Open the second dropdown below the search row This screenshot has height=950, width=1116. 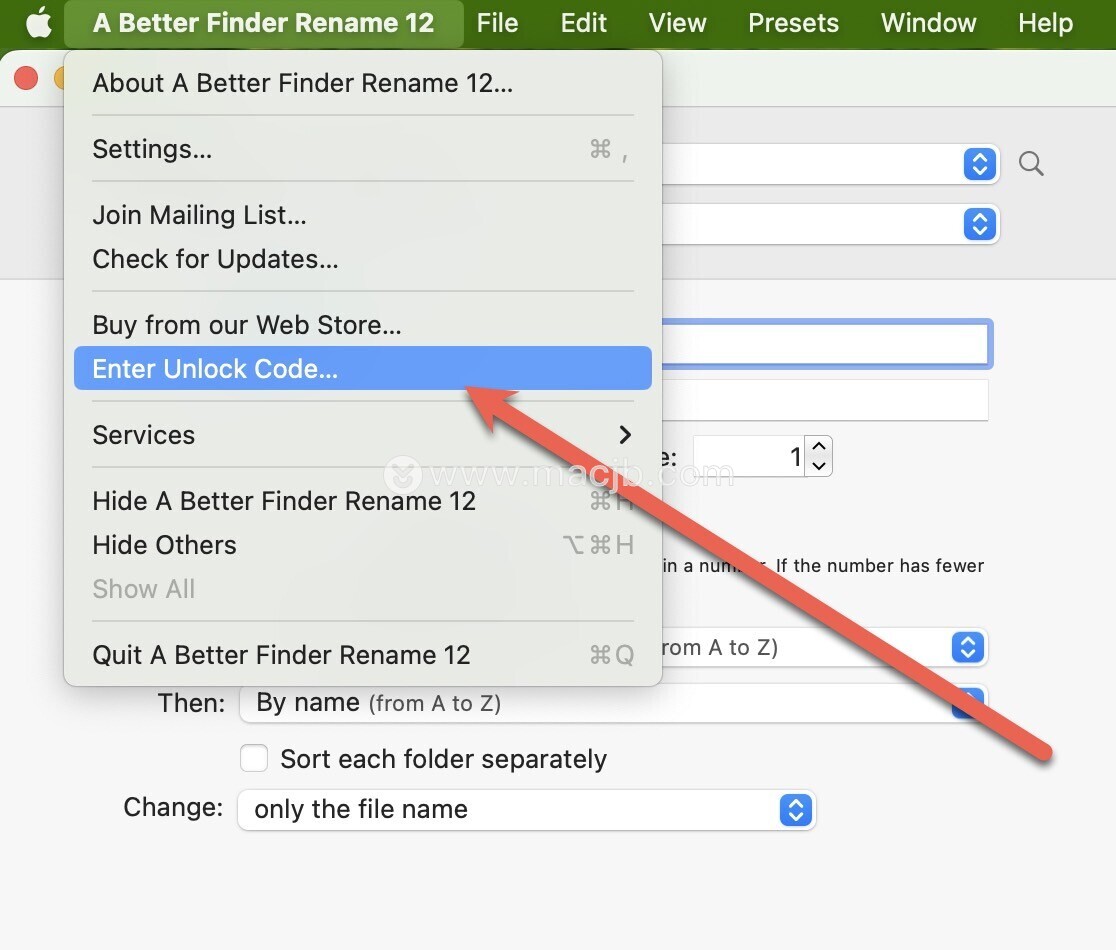979,224
